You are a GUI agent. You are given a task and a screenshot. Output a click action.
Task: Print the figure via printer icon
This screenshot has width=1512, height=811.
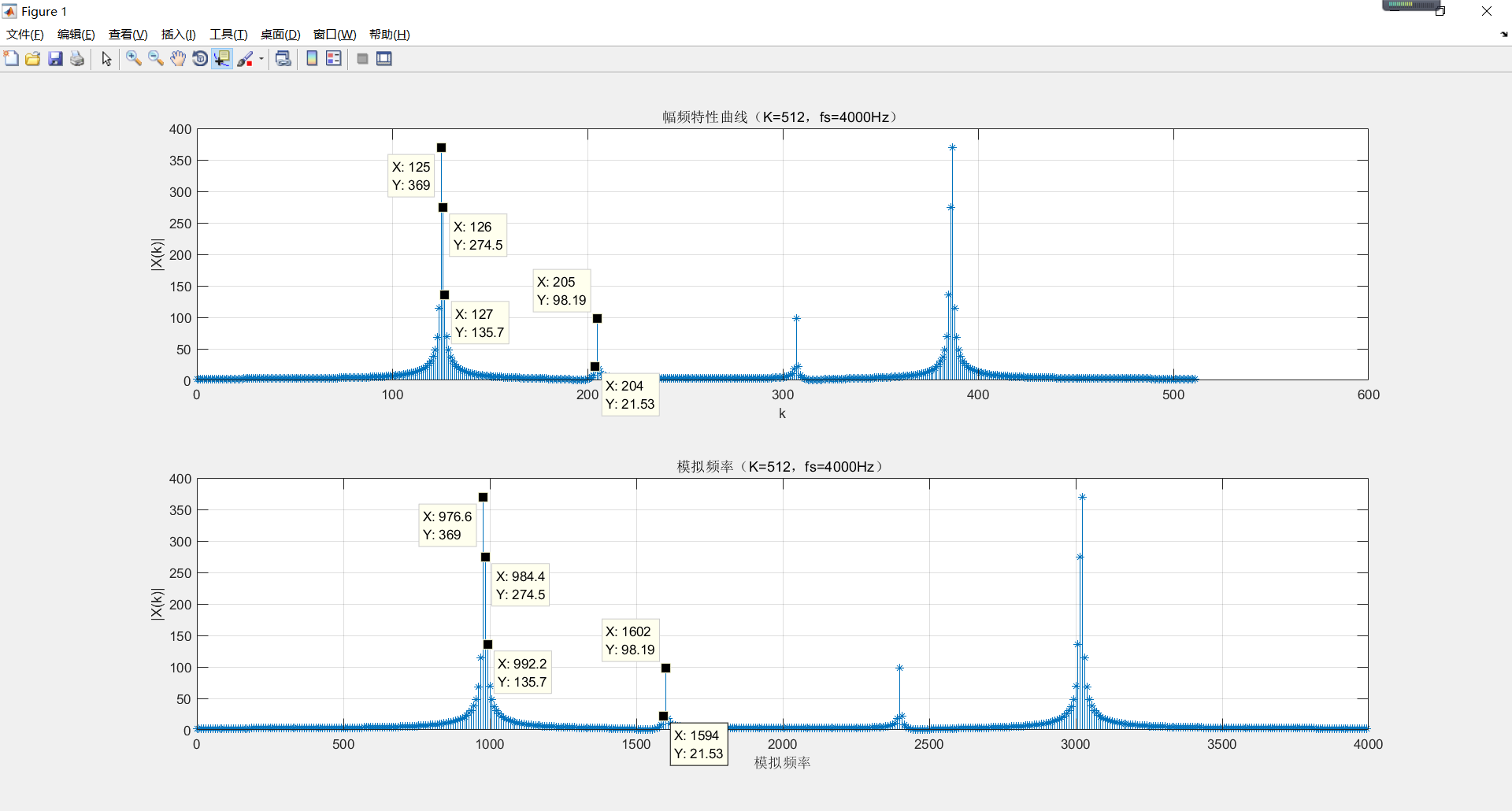click(x=77, y=58)
